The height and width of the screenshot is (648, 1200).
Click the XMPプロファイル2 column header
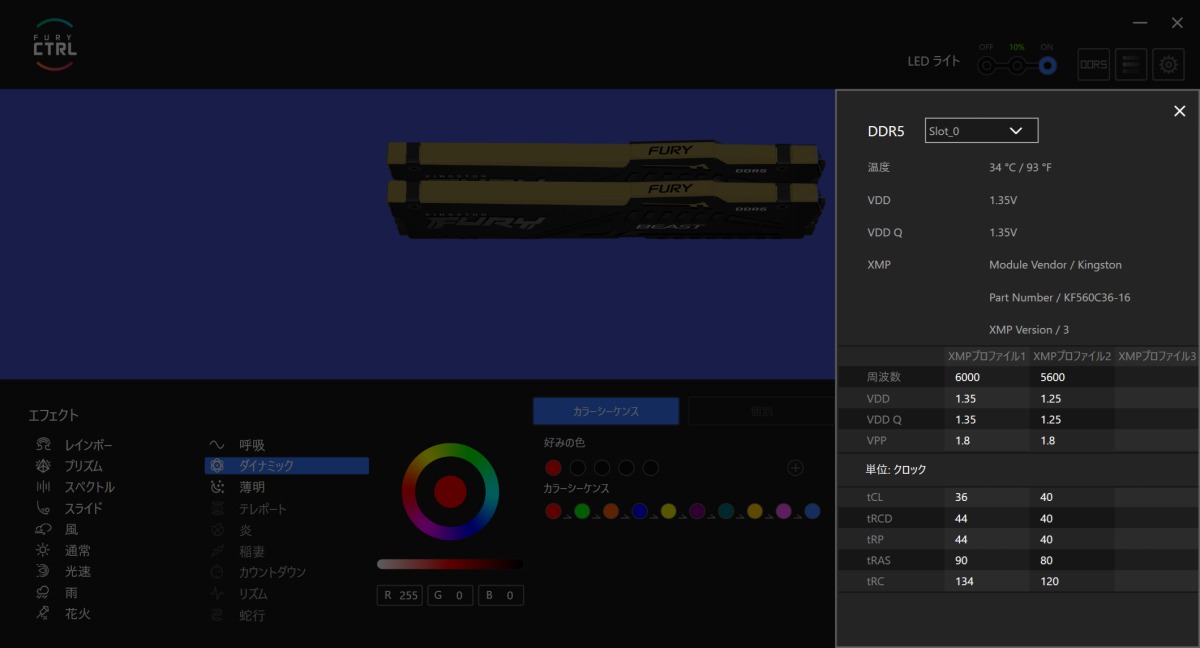pos(1072,356)
